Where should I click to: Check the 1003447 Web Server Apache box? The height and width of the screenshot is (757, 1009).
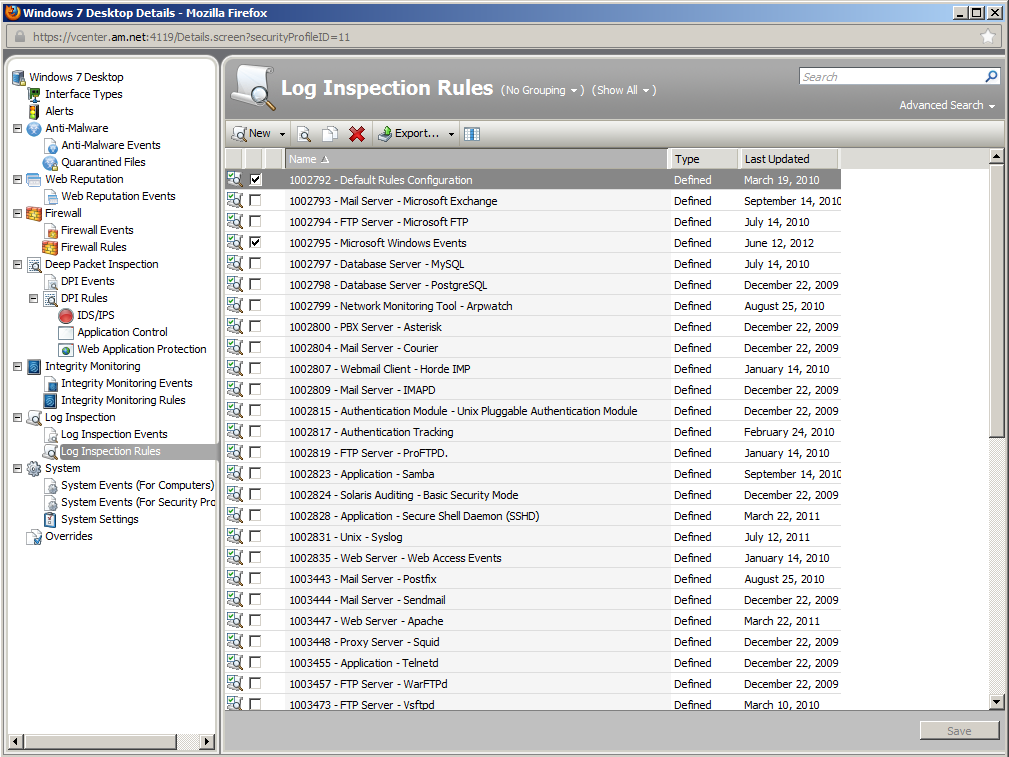[255, 621]
